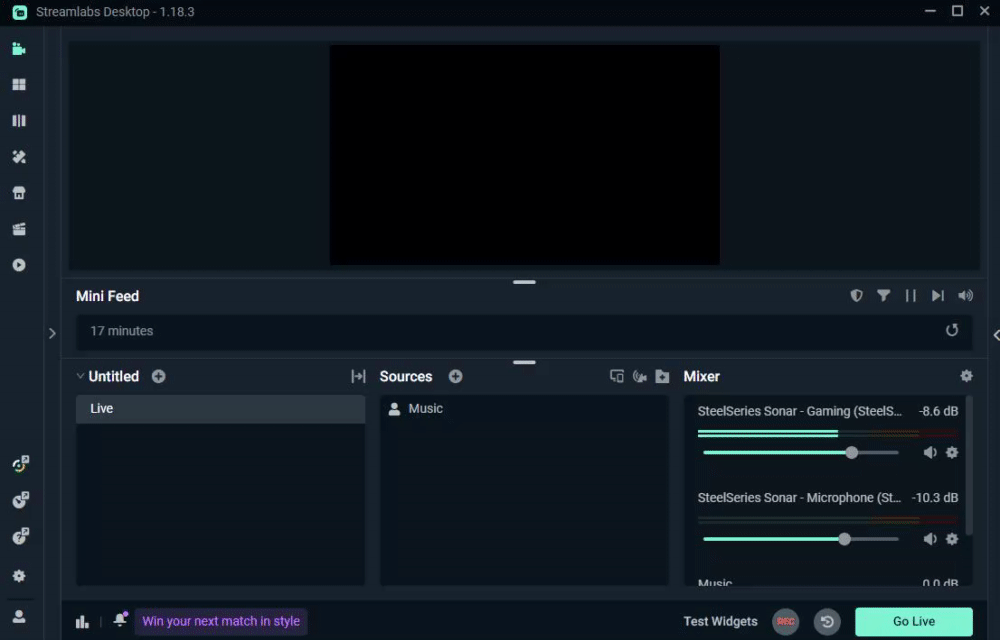
Task: Adjust the SteelSeries Sonar Microphone volume slider
Action: (x=844, y=539)
